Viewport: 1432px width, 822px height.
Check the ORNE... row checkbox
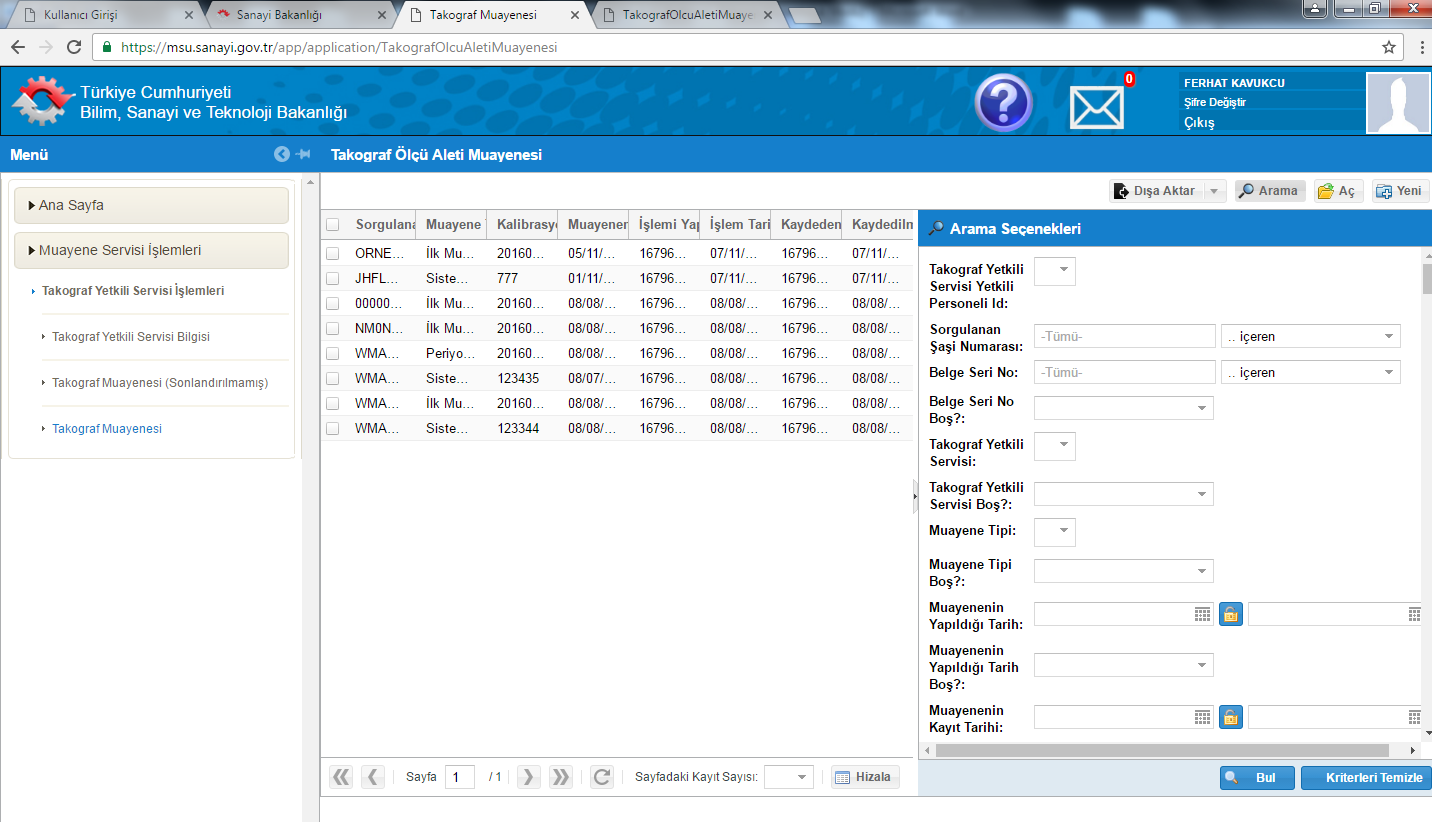click(333, 253)
